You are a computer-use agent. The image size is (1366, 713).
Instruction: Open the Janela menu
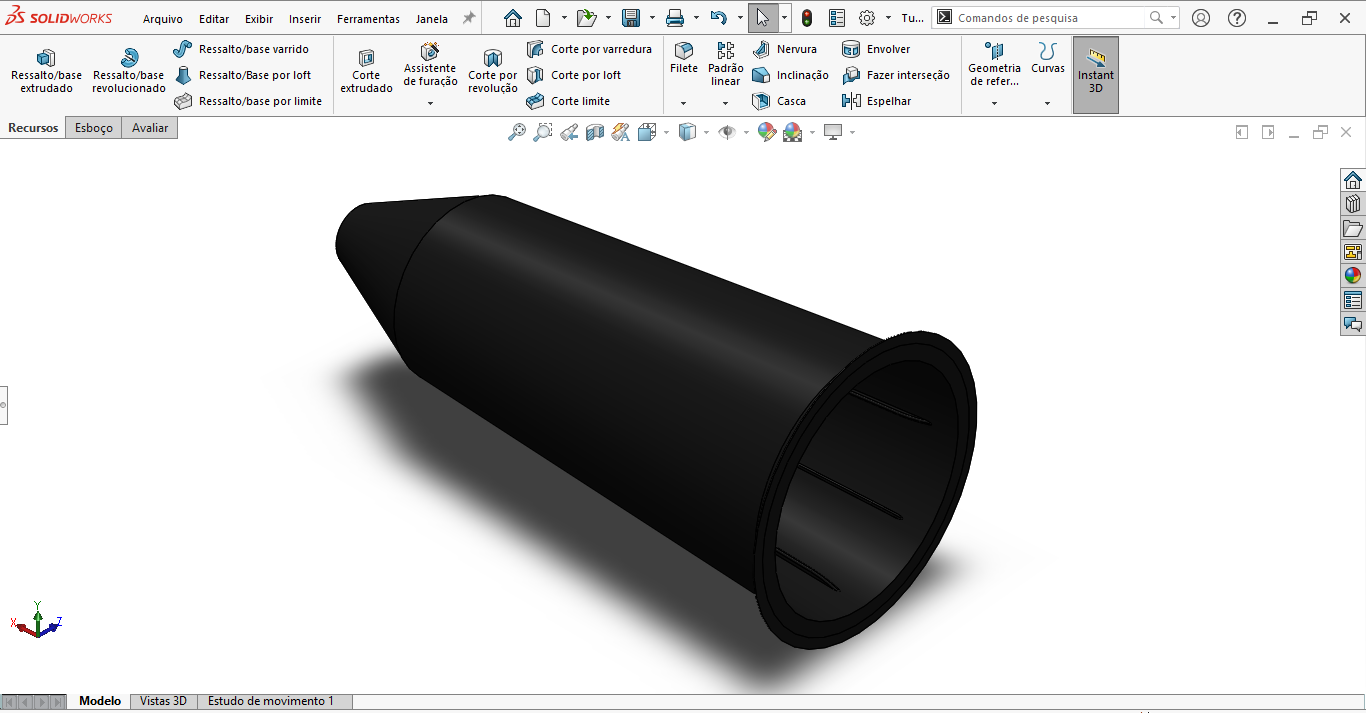432,19
